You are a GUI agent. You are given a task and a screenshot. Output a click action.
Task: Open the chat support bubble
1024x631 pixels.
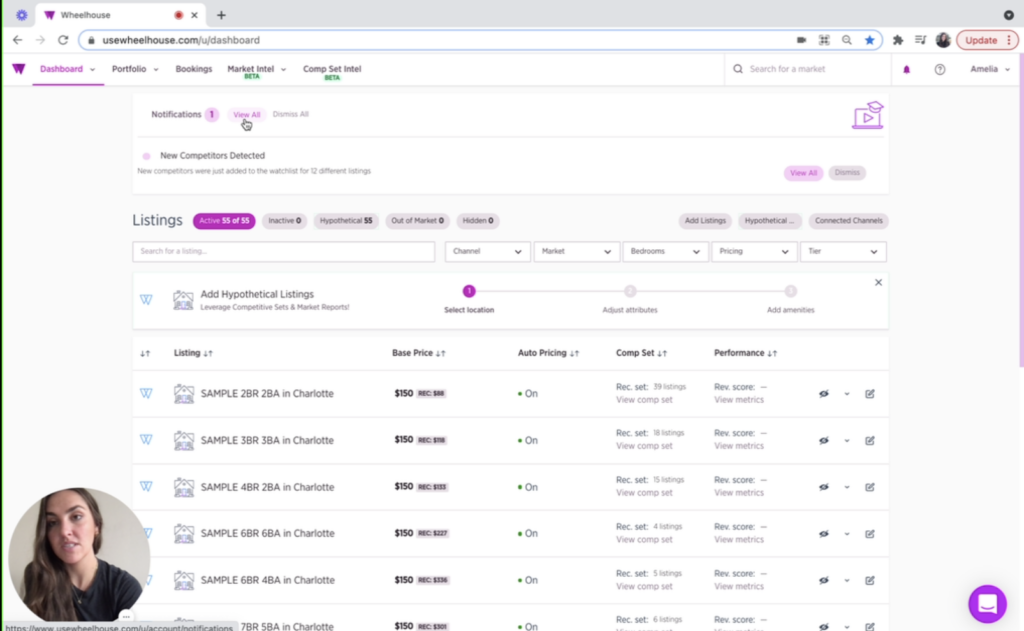tap(987, 604)
